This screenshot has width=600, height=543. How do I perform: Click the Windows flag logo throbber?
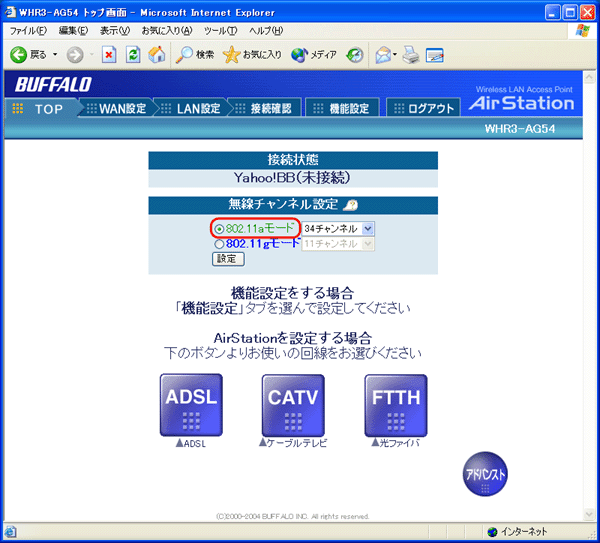[582, 31]
